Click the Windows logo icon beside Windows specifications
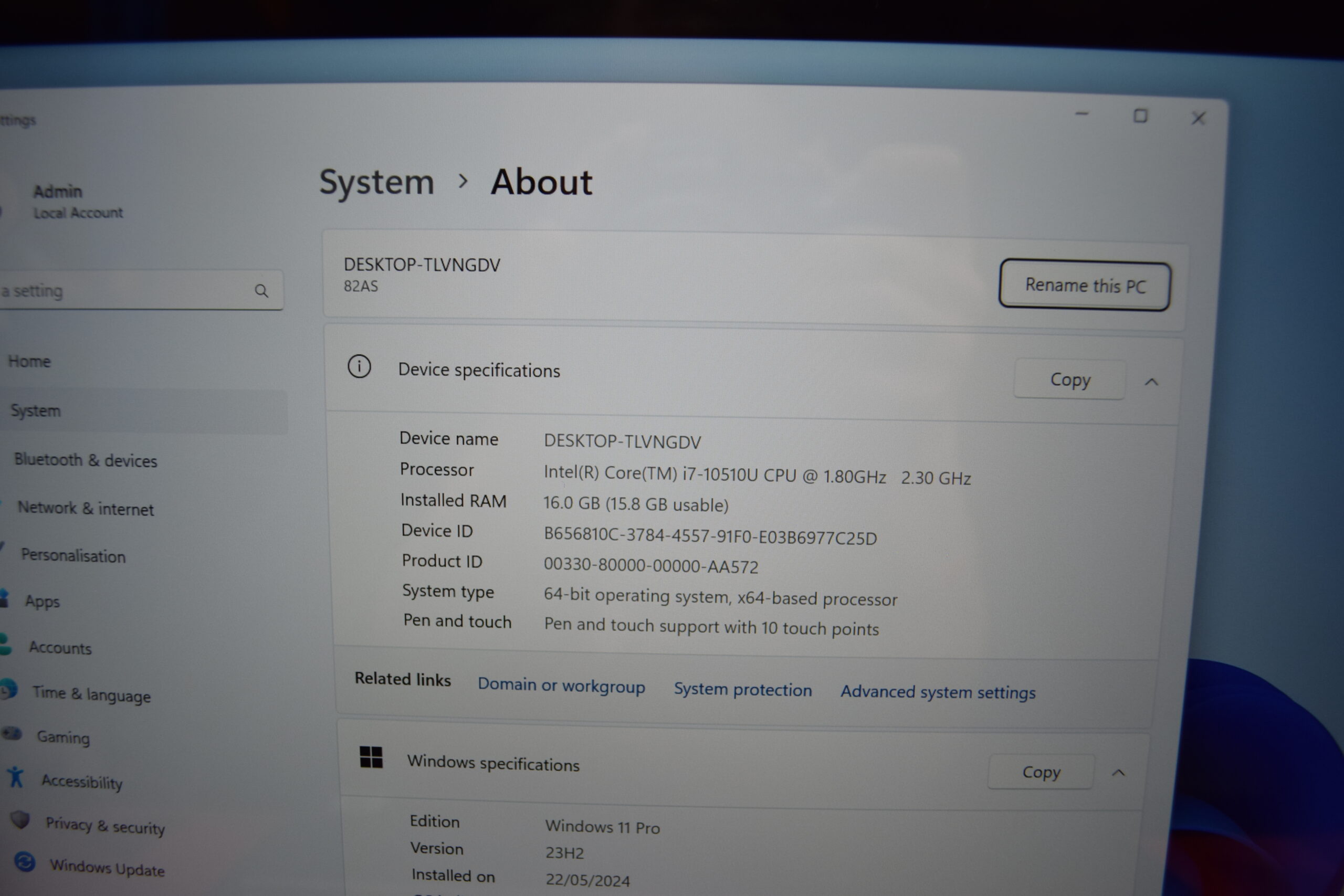The width and height of the screenshot is (1344, 896). point(371,757)
